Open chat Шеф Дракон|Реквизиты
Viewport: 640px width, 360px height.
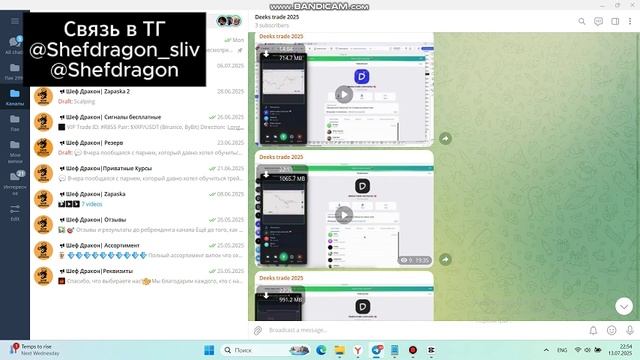139,276
